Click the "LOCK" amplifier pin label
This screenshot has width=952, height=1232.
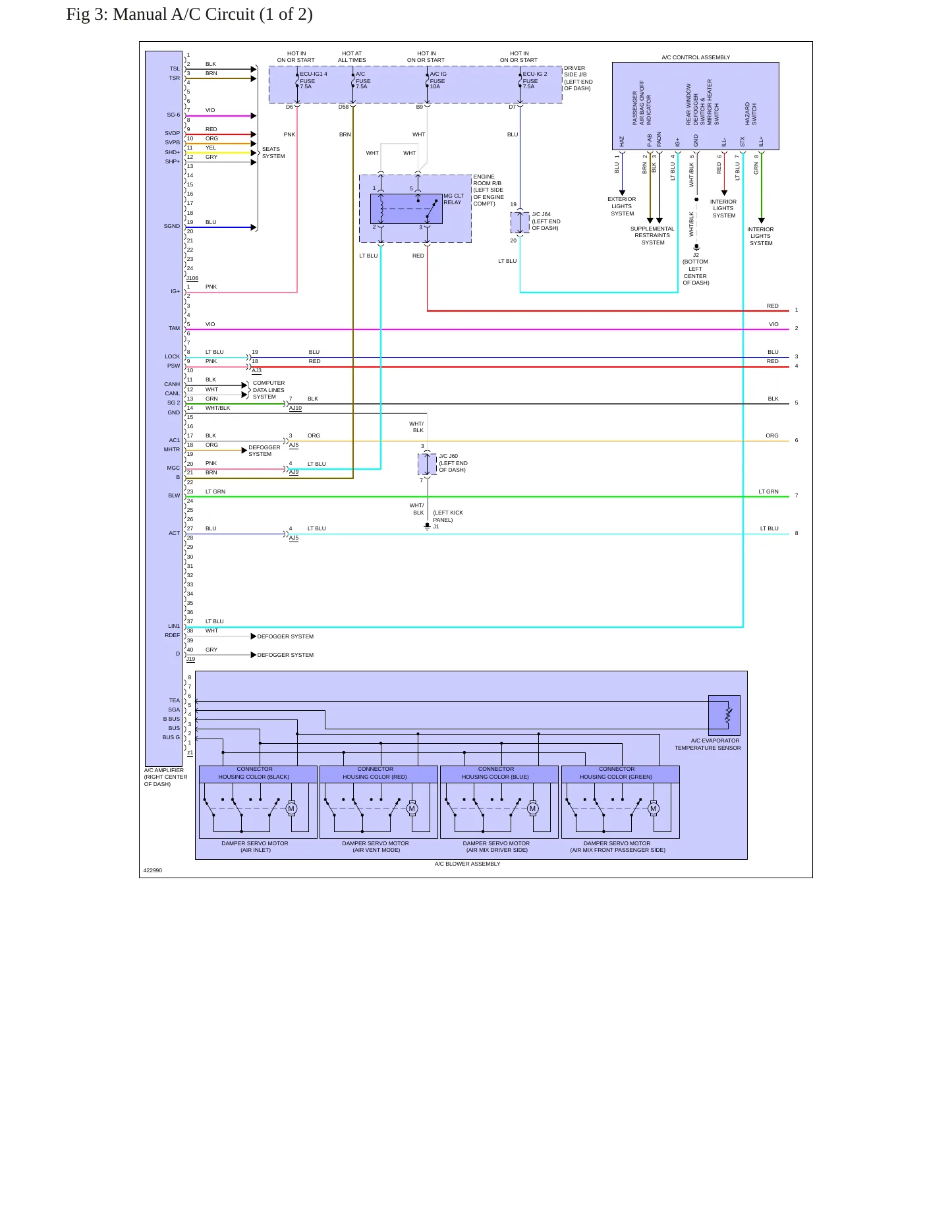(173, 356)
